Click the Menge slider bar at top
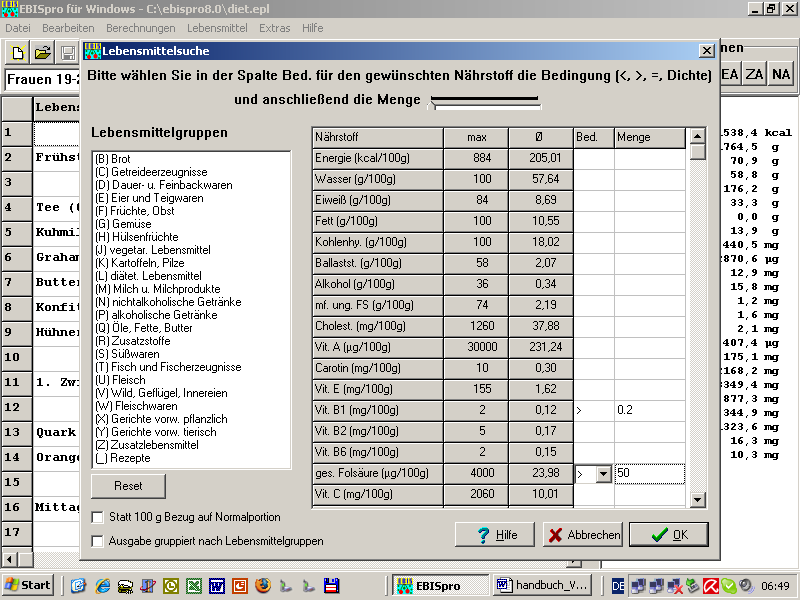The image size is (800, 600). tap(485, 101)
